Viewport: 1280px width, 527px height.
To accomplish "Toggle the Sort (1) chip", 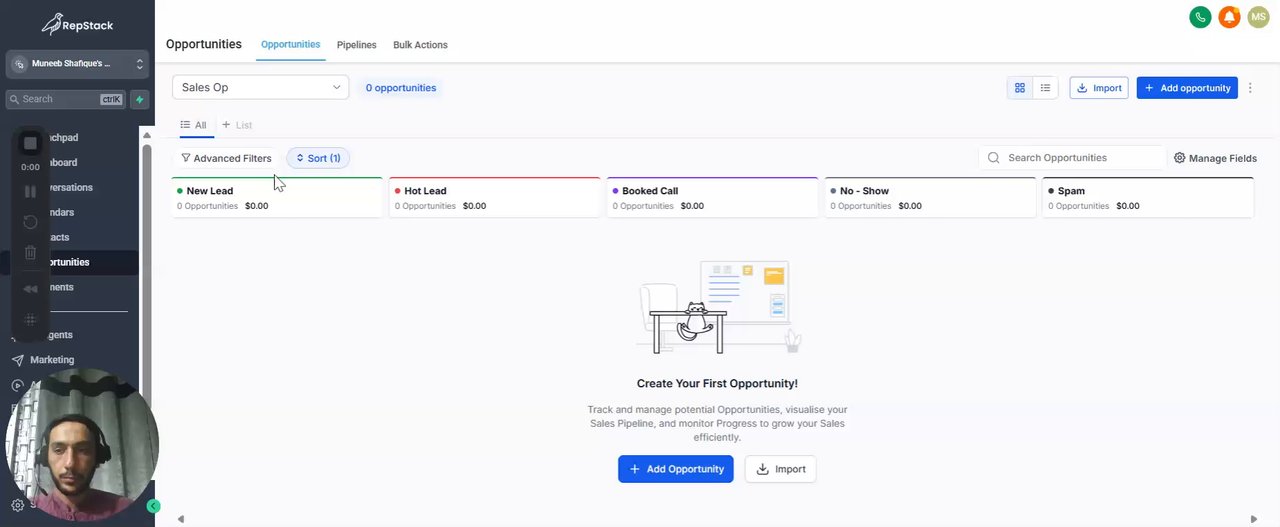I will [x=319, y=158].
